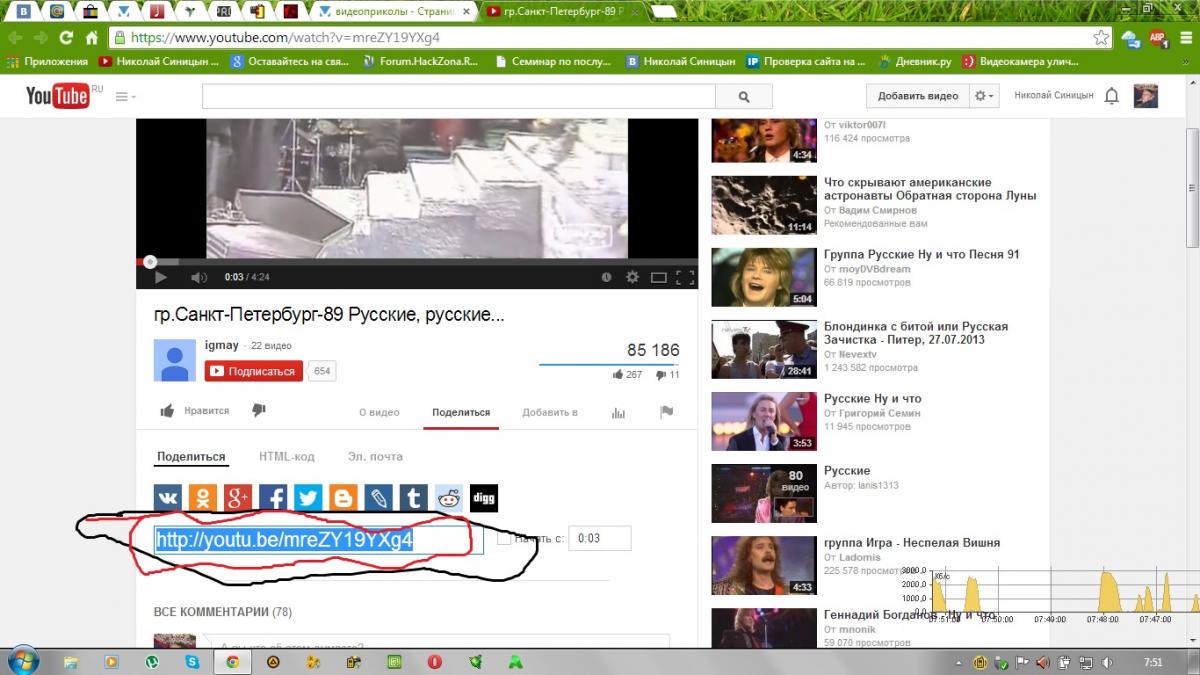Share video on Twitter
This screenshot has height=675, width=1200.
(308, 498)
